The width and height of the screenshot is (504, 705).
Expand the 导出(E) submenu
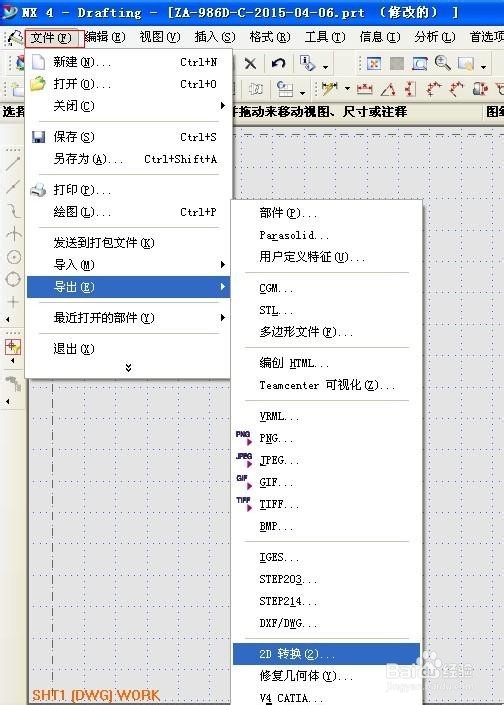pos(129,287)
